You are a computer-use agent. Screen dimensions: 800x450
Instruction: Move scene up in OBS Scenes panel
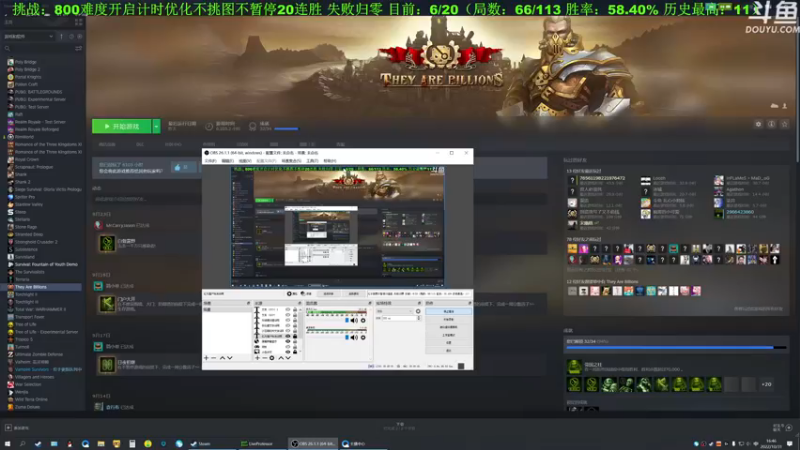[x=222, y=358]
